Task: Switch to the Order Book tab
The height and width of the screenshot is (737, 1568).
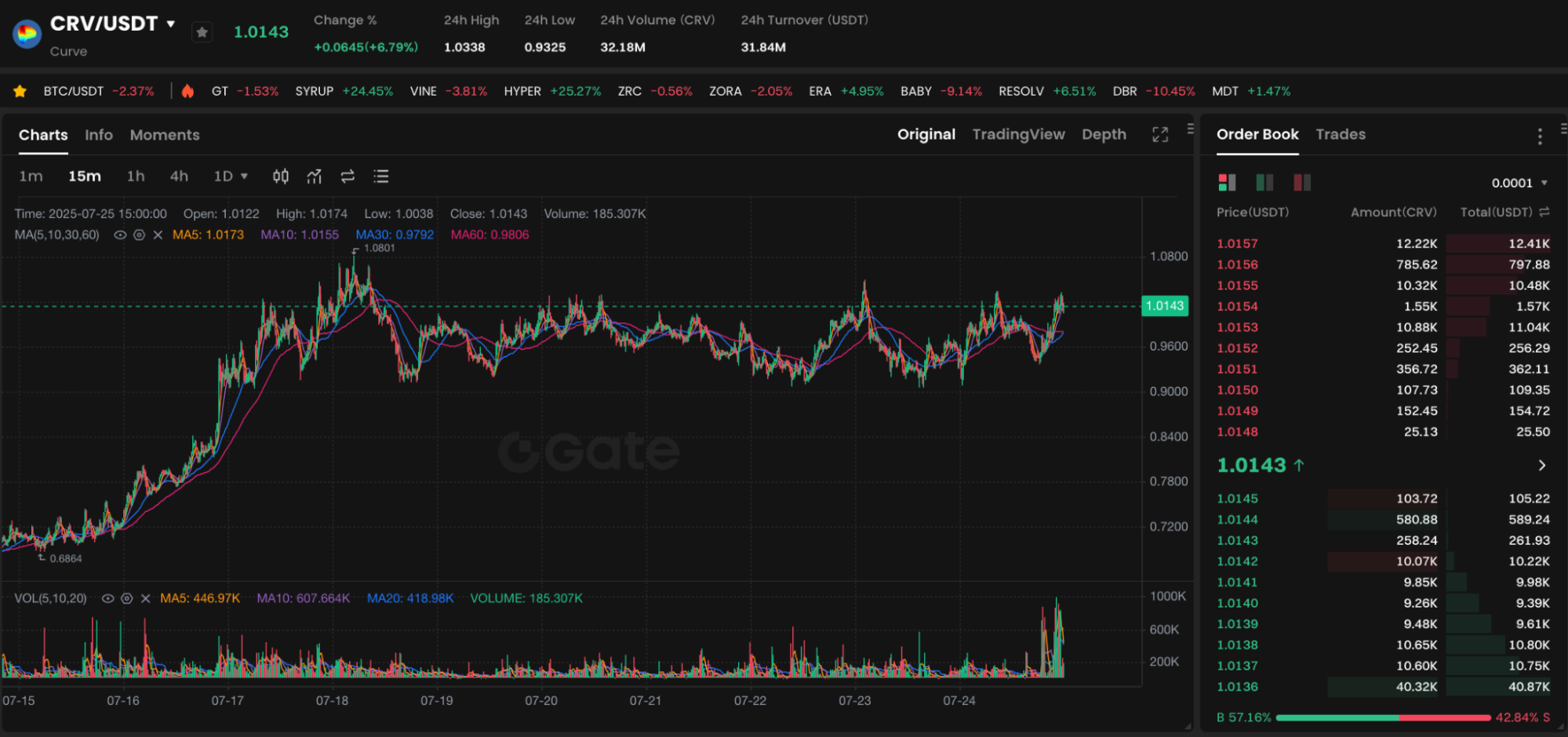Action: point(1257,134)
